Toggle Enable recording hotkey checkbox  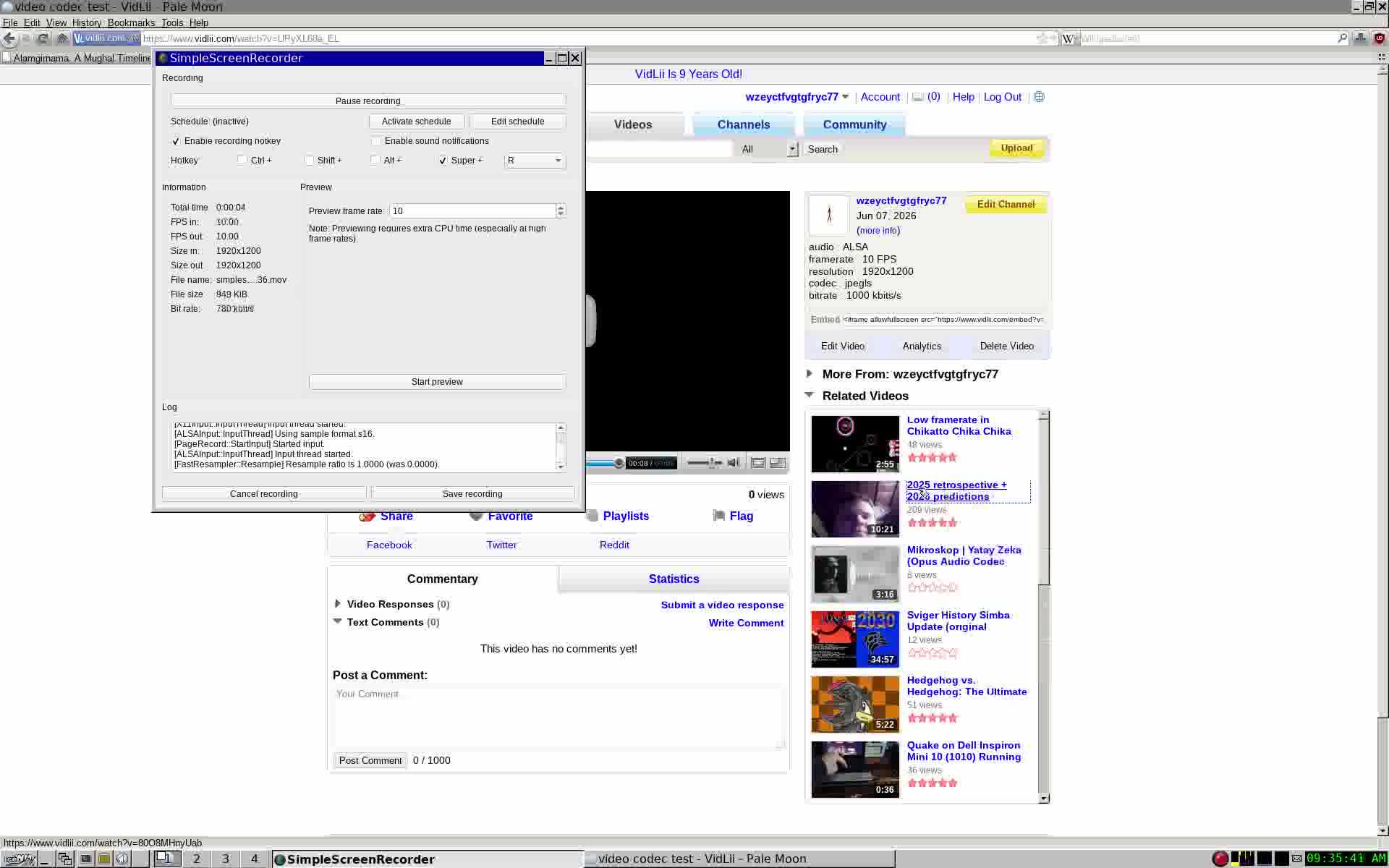tap(176, 141)
